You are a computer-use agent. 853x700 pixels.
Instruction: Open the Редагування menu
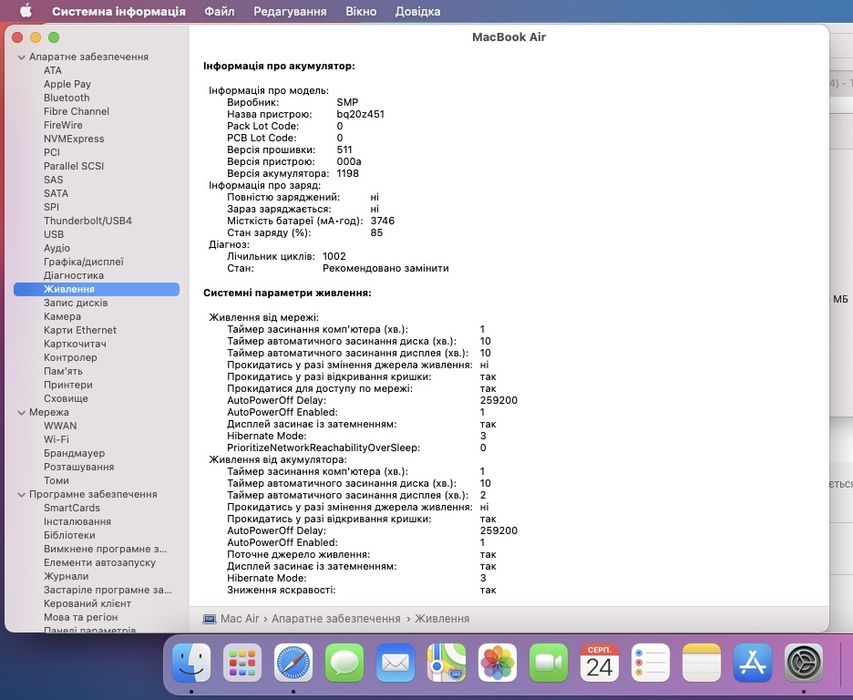pos(290,11)
